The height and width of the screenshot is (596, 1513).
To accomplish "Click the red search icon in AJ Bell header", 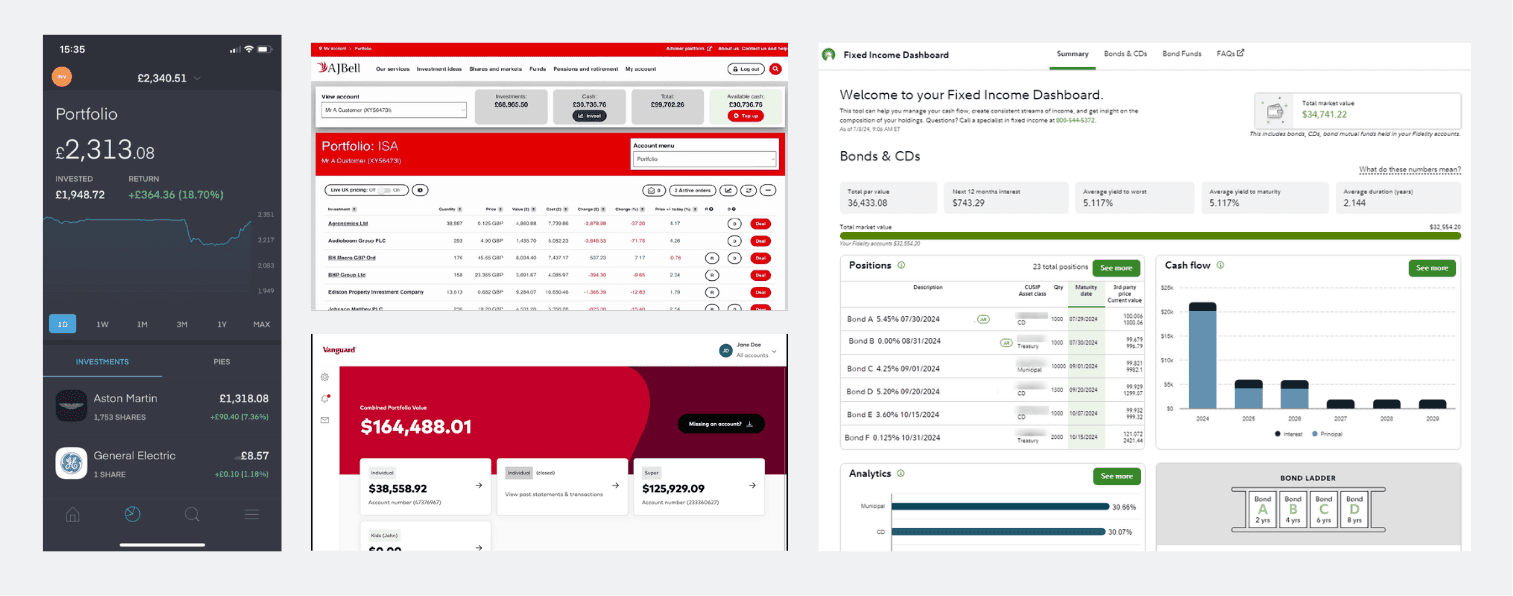I will (x=775, y=68).
